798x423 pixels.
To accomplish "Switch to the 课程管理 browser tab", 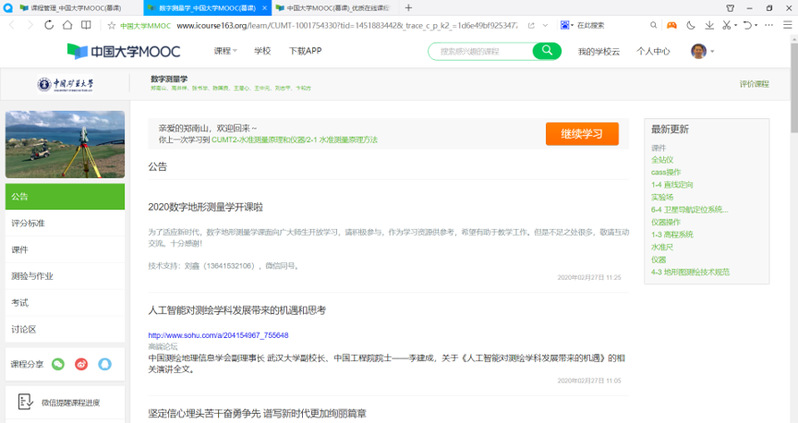I will tap(70, 7).
